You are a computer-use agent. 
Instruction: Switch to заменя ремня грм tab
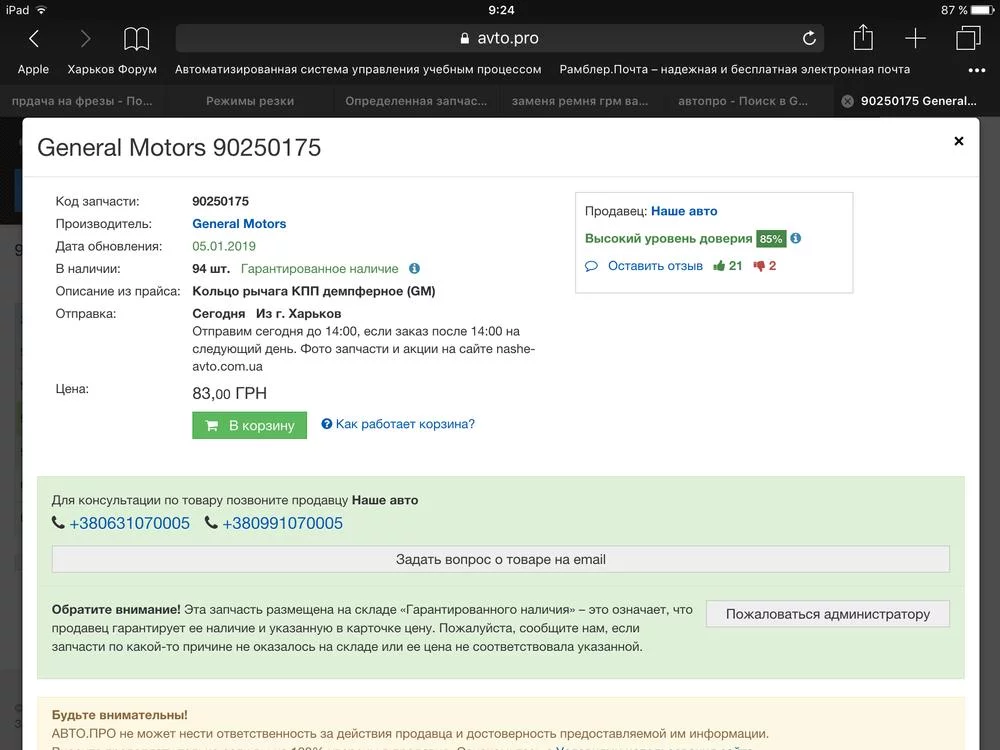pos(580,101)
